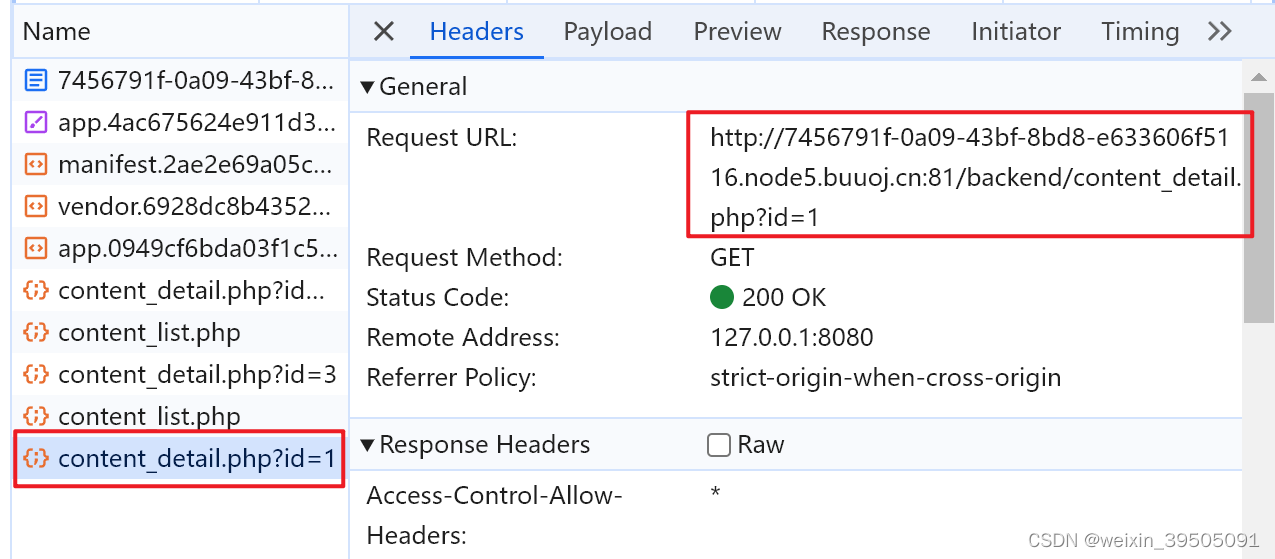Click the document icon of 7456791f request
The image size is (1275, 559).
(x=36, y=80)
